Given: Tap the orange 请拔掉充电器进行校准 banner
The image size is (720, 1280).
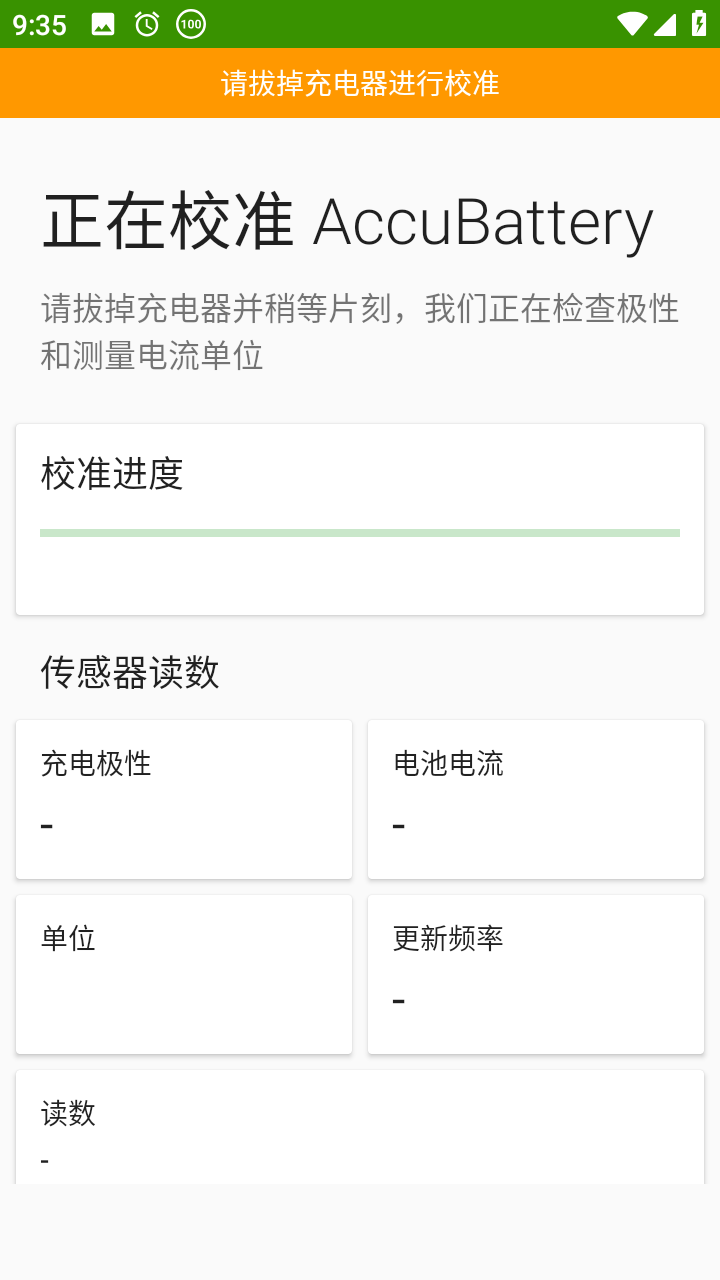Looking at the screenshot, I should coord(360,83).
